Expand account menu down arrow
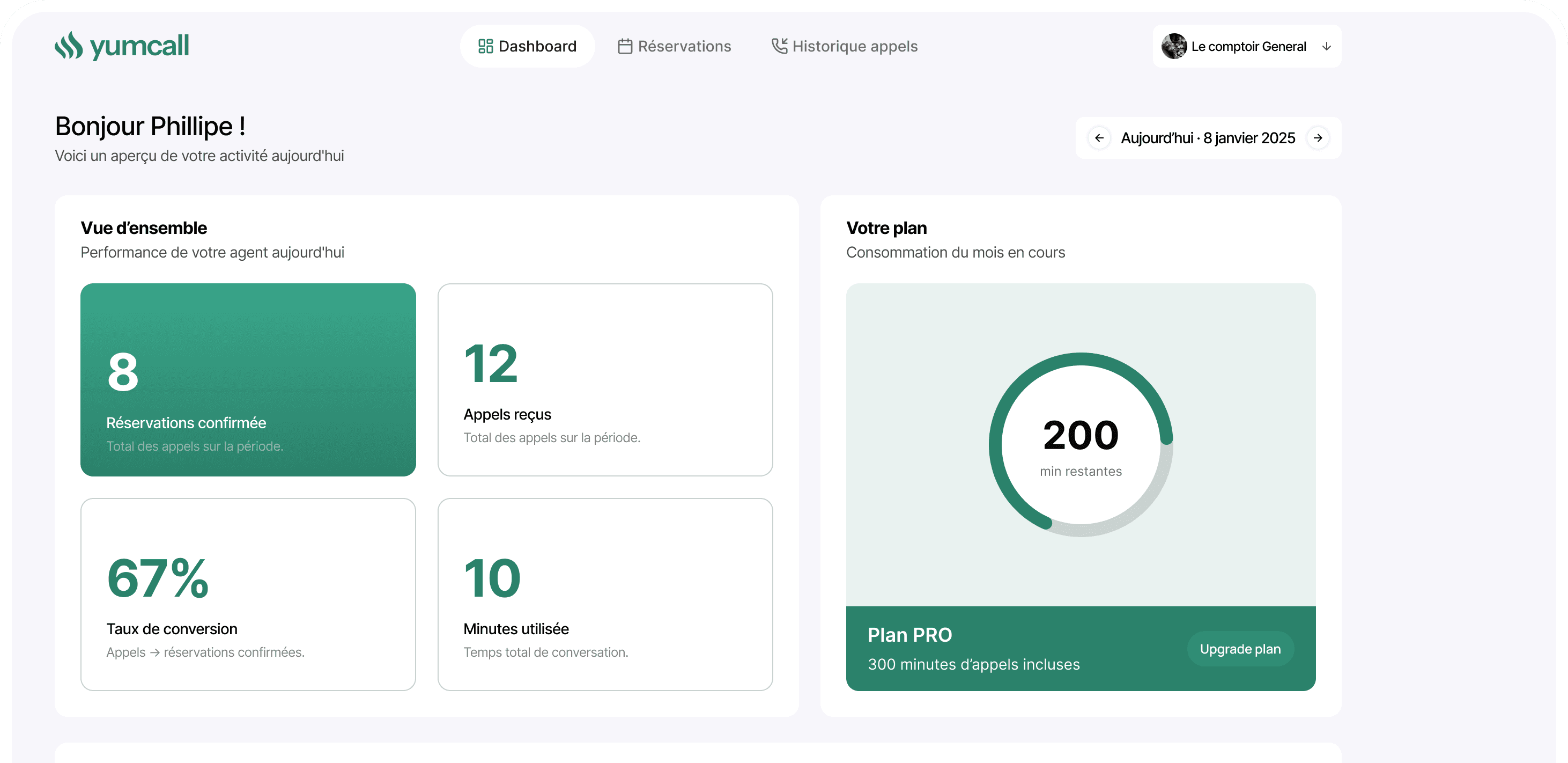This screenshot has height=763, width=1568. click(x=1326, y=46)
